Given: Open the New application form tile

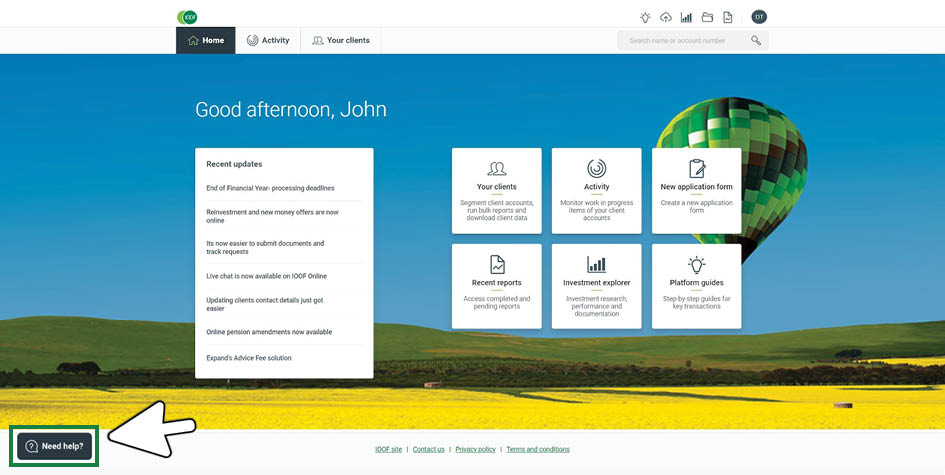Looking at the screenshot, I should point(696,190).
